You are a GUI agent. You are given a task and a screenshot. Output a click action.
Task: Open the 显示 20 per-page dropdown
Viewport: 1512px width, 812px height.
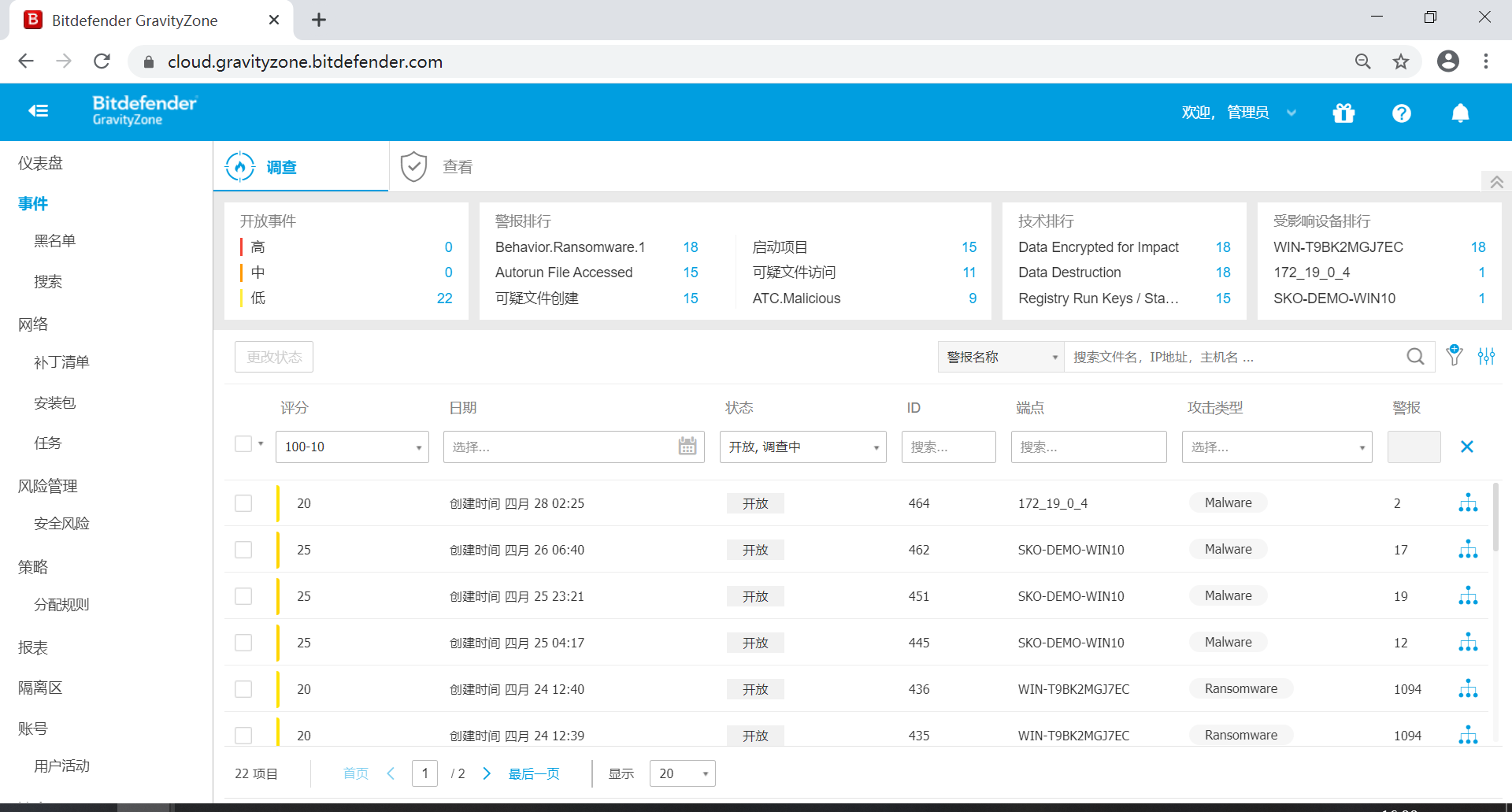point(682,773)
